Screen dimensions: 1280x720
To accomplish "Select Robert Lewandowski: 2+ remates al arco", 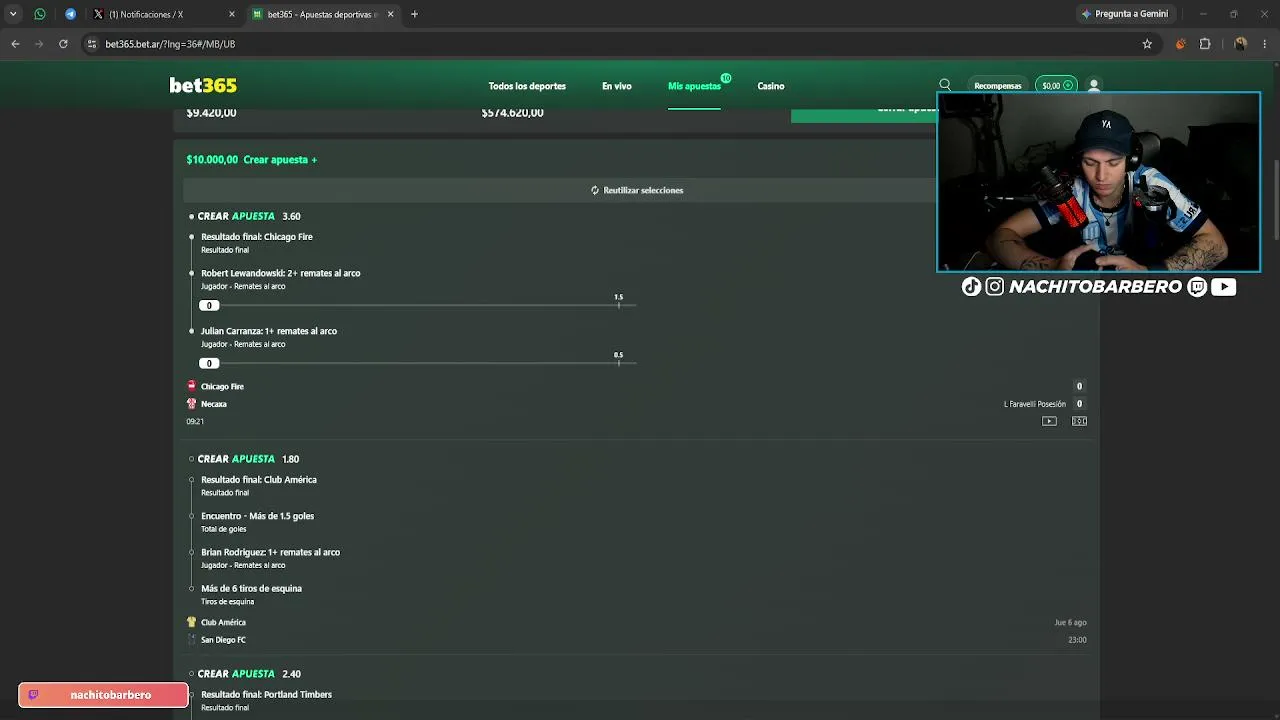I will (281, 273).
